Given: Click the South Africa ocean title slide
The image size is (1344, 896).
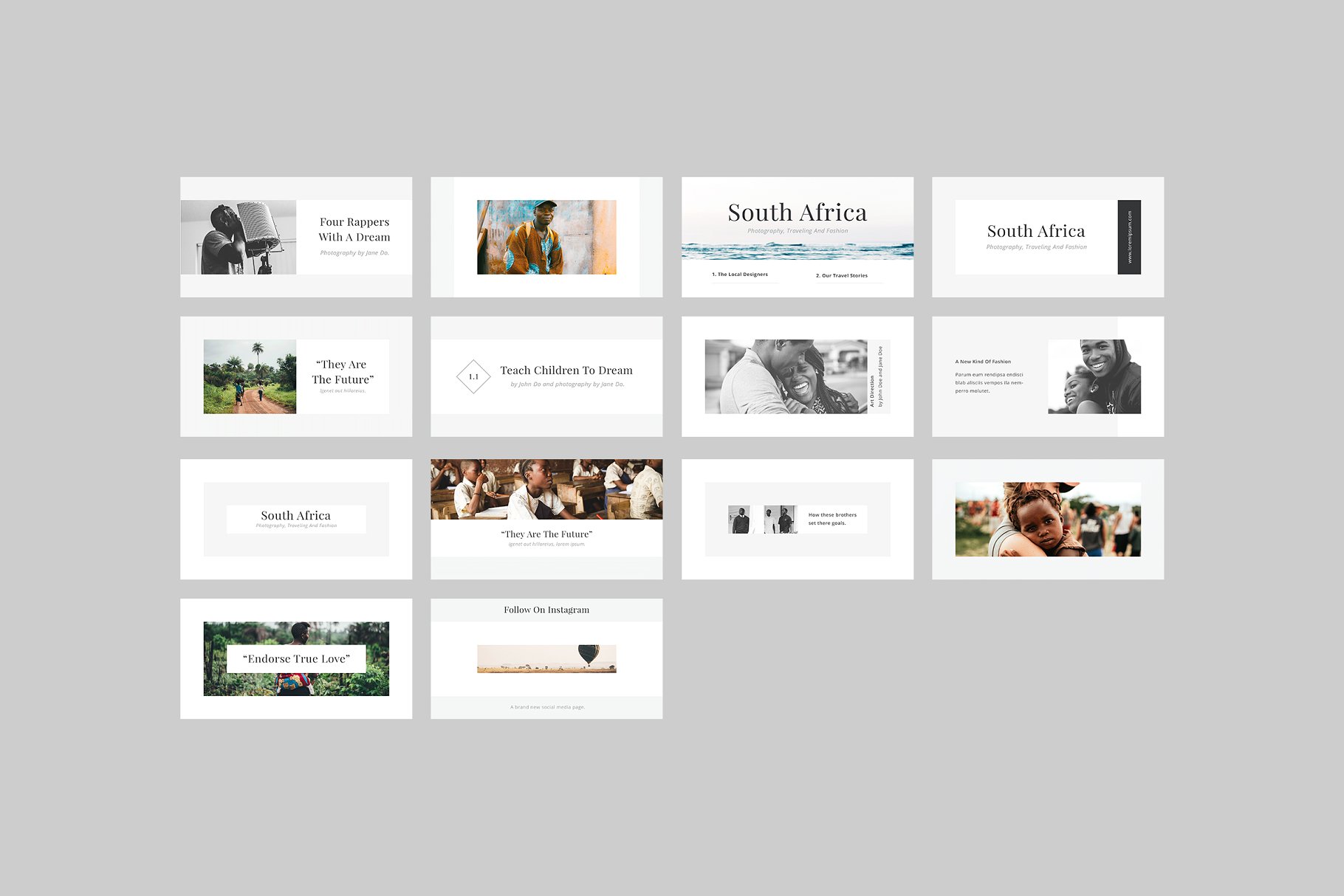Looking at the screenshot, I should [797, 213].
